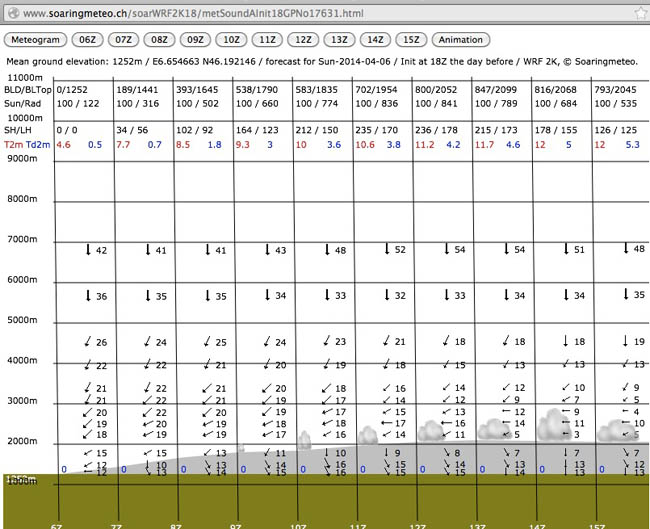650x529 pixels.
Task: Open the 13Z sounding
Action: point(337,40)
